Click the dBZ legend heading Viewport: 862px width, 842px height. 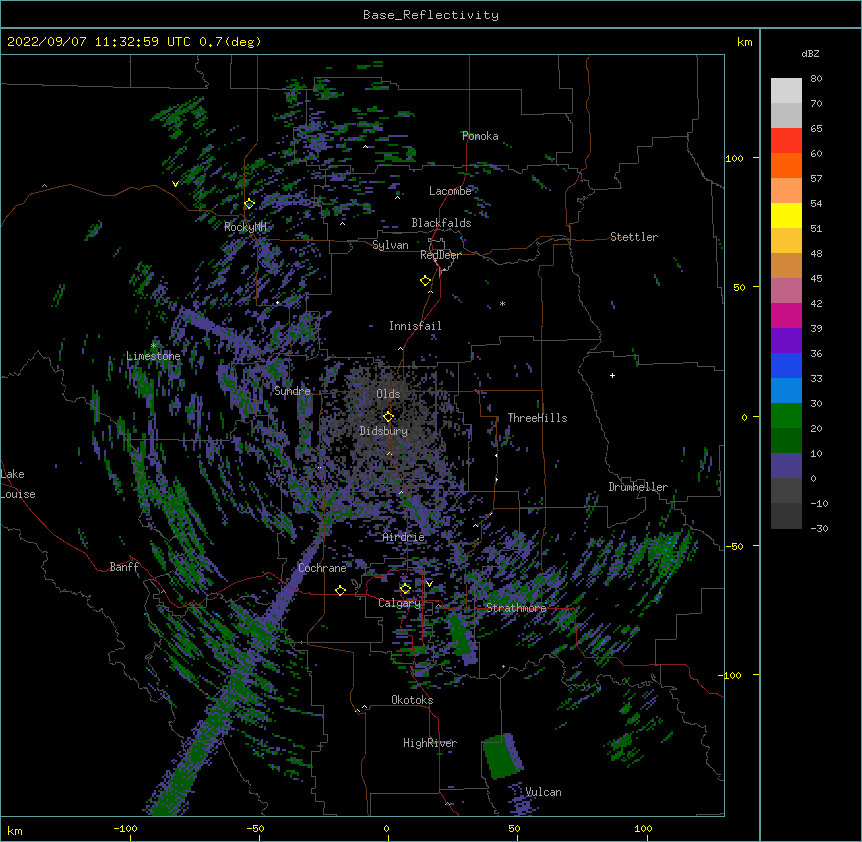[810, 54]
